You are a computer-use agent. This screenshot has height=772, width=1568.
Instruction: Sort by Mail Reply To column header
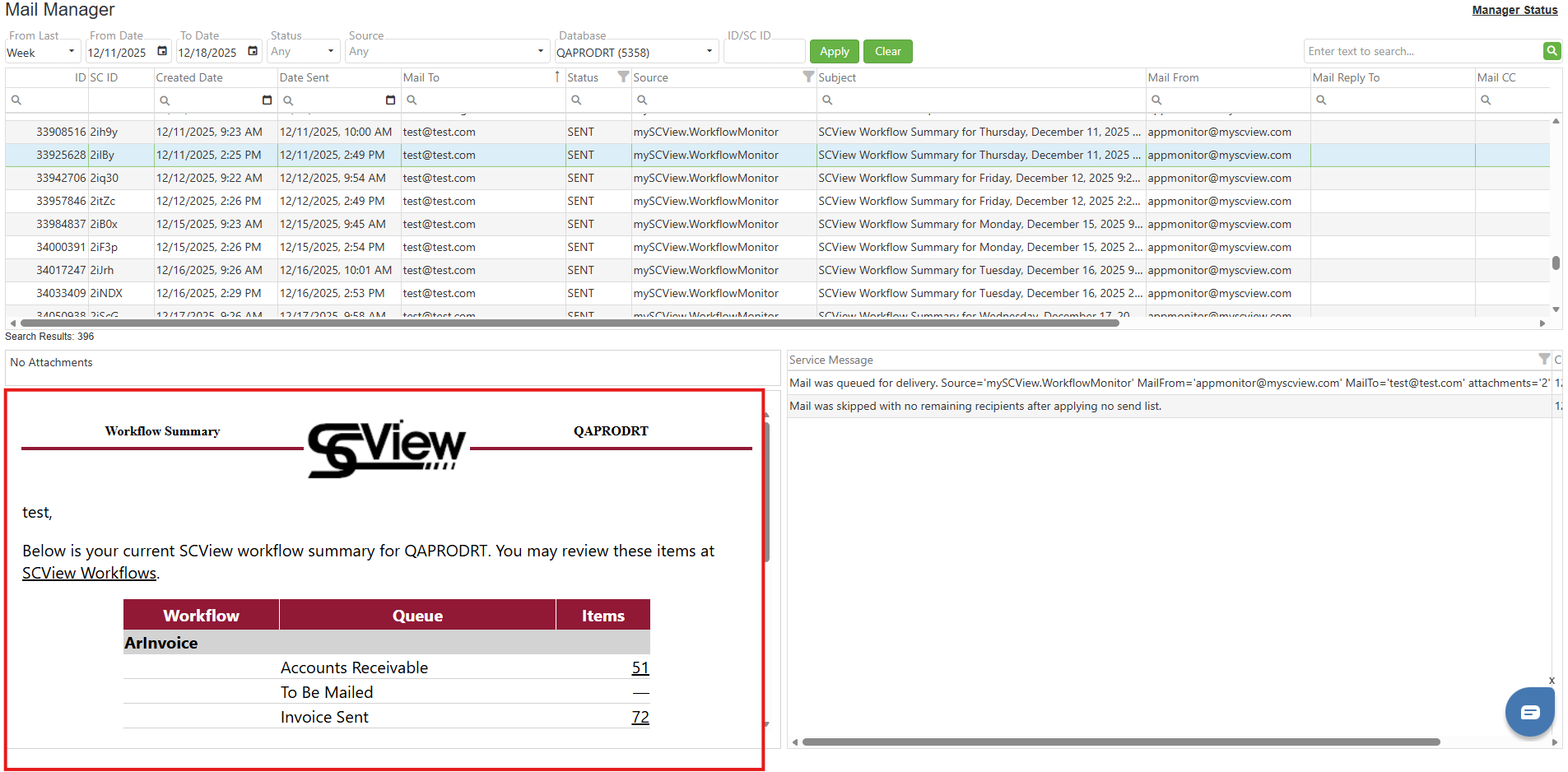[1346, 77]
